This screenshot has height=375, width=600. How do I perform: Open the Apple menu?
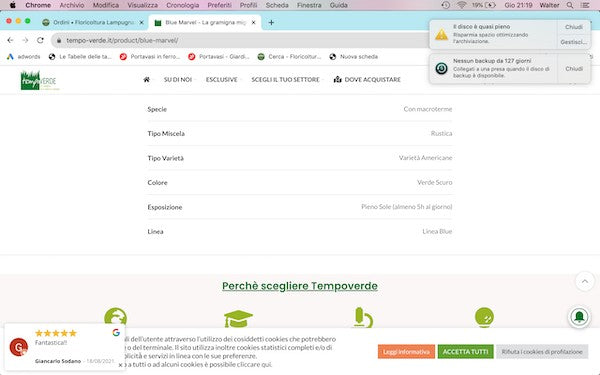12,5
